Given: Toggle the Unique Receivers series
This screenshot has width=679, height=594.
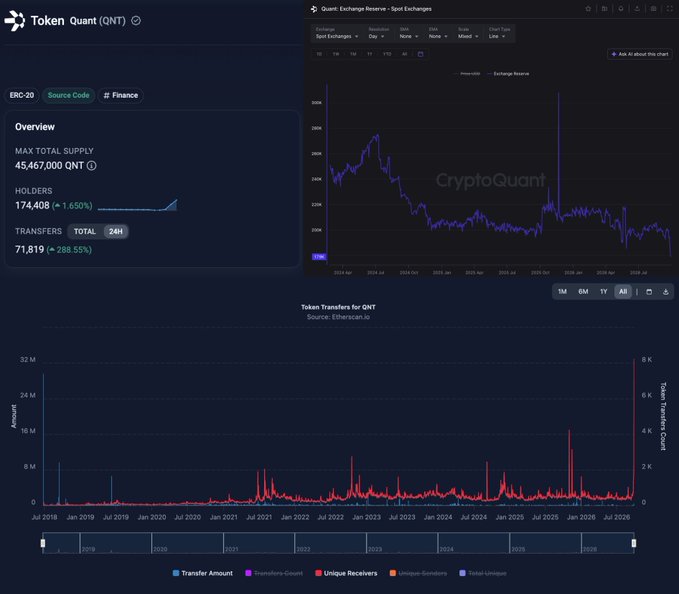Looking at the screenshot, I should 346,573.
